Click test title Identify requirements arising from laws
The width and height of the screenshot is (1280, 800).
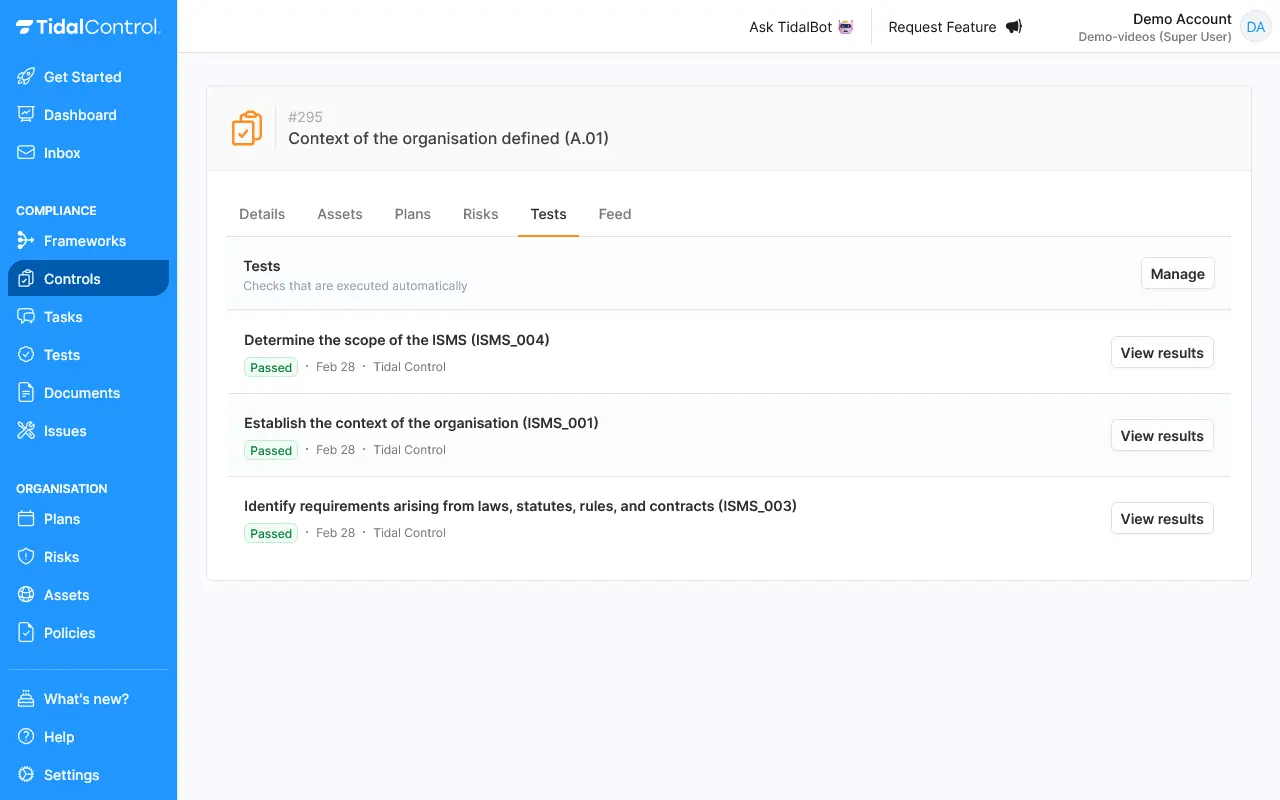(520, 506)
